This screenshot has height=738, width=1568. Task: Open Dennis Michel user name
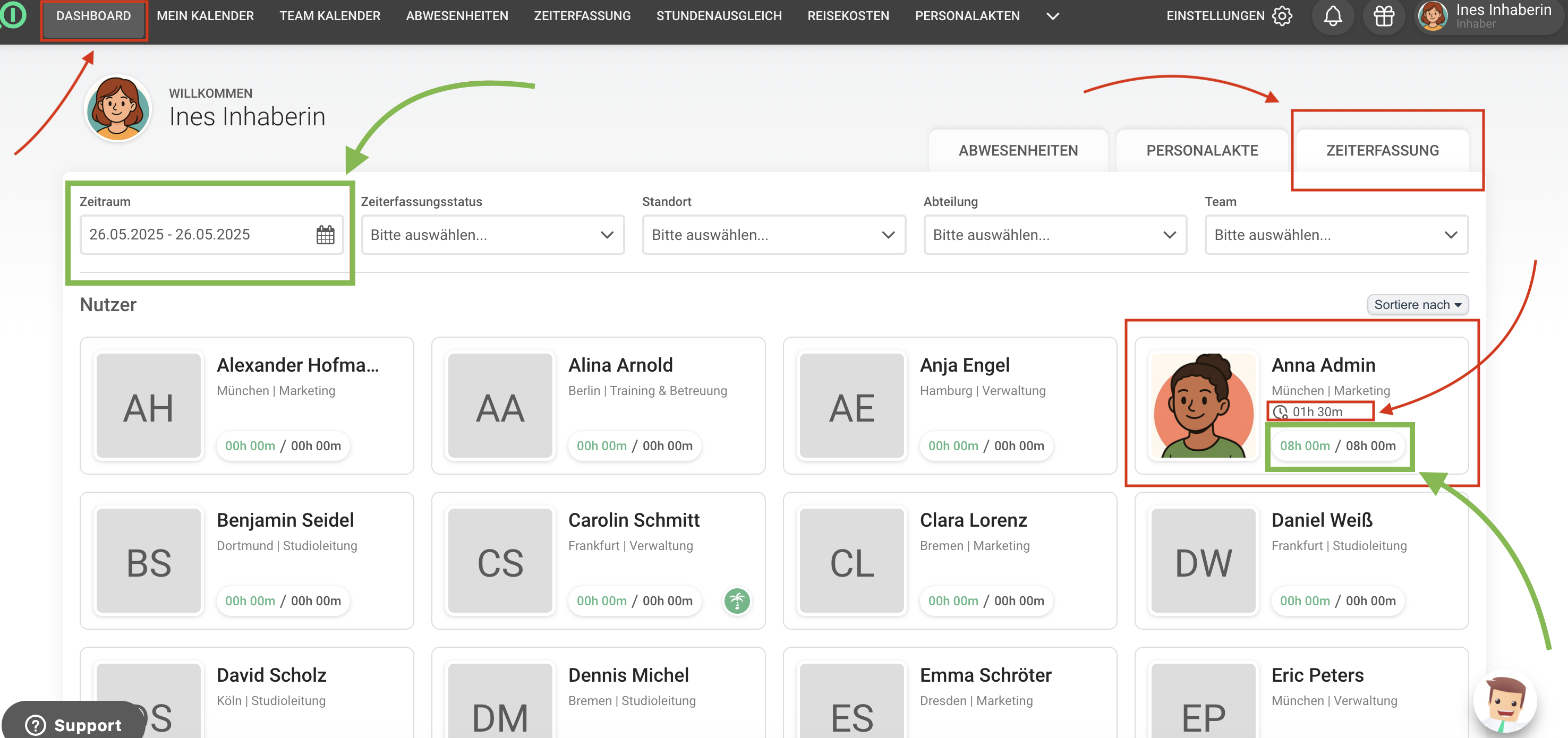pos(628,675)
